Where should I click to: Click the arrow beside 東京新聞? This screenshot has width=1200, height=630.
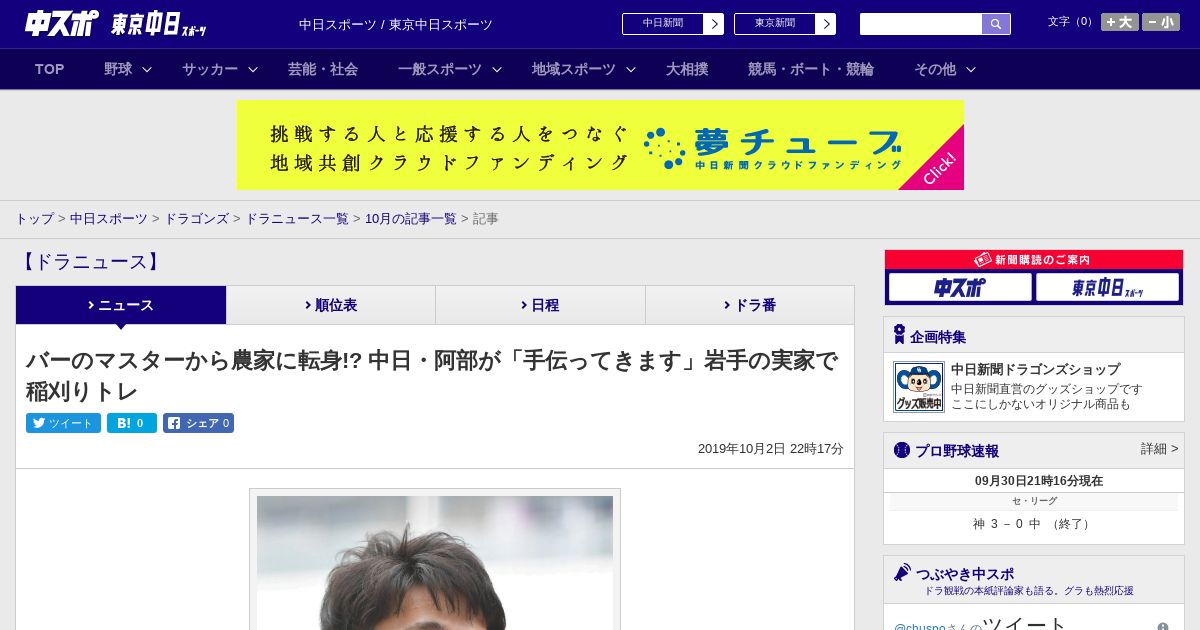point(825,24)
